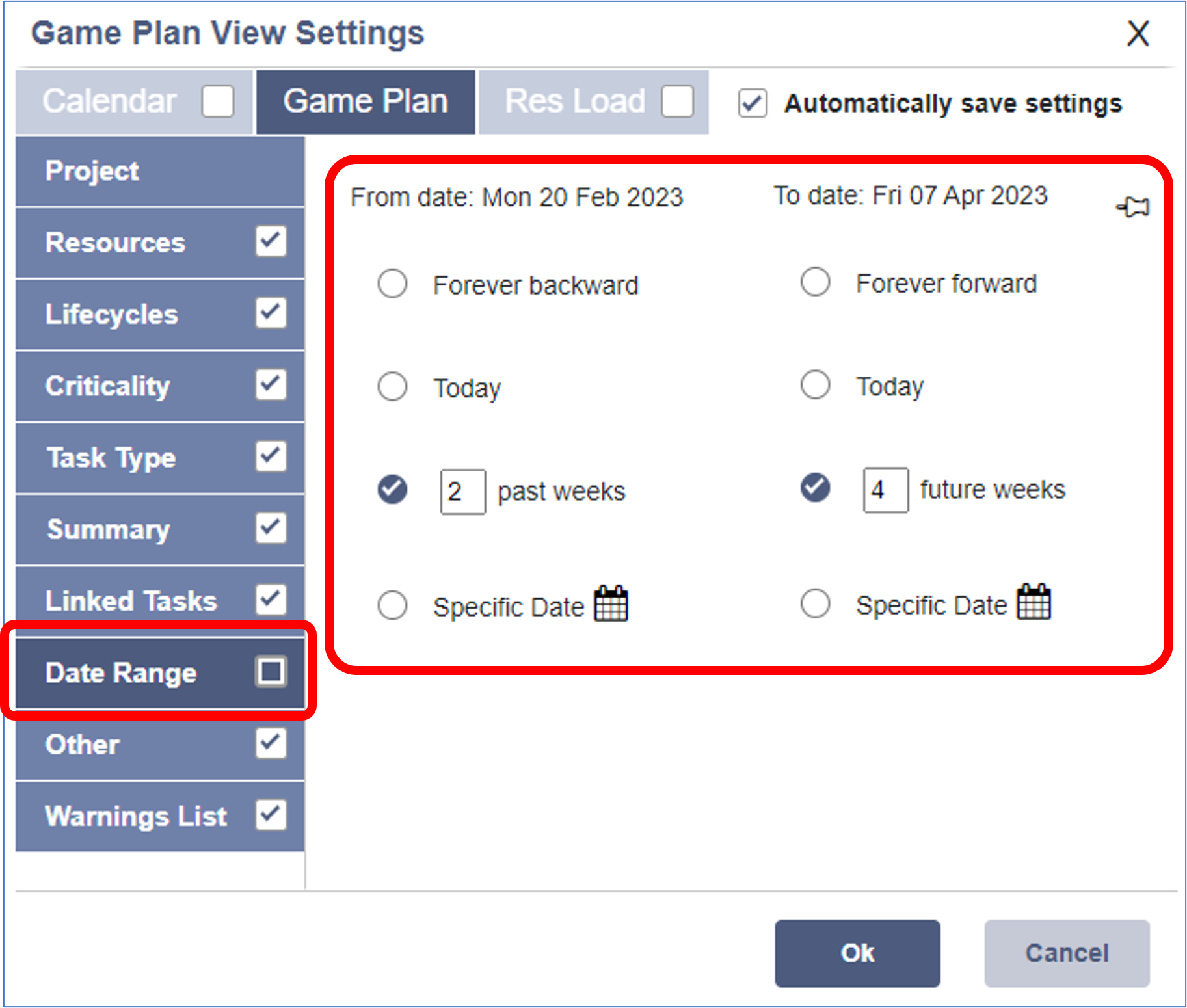Choose Today as the From date
Image resolution: width=1187 pixels, height=1008 pixels.
(x=392, y=387)
